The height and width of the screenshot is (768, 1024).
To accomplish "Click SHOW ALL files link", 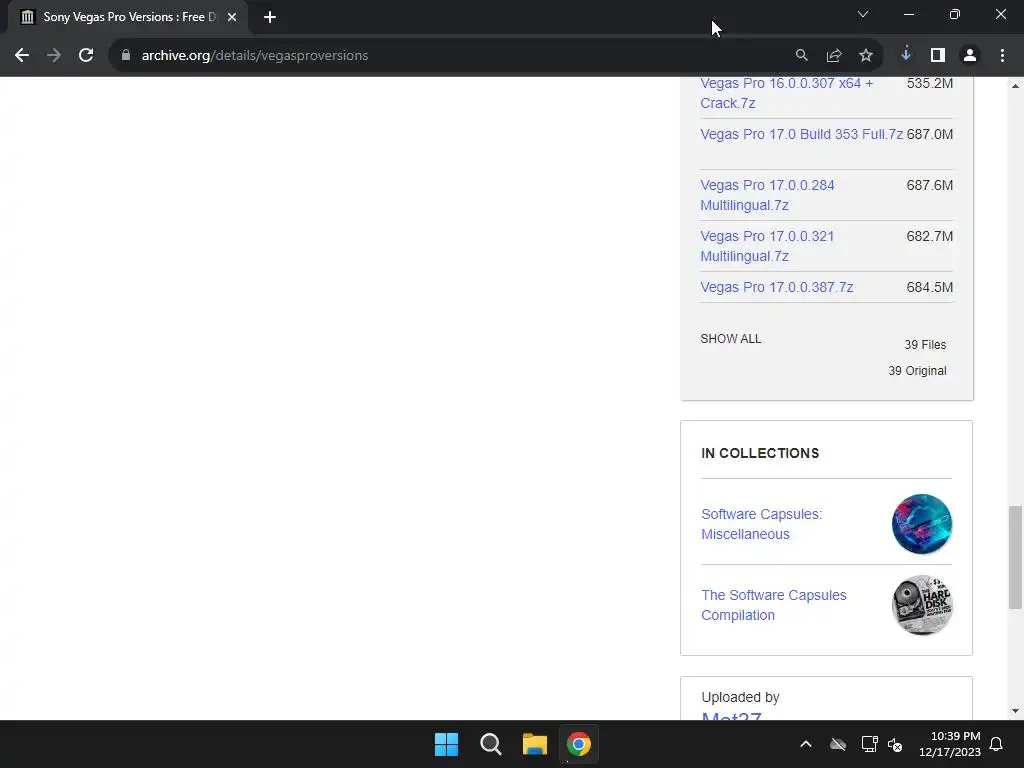I will pos(731,339).
